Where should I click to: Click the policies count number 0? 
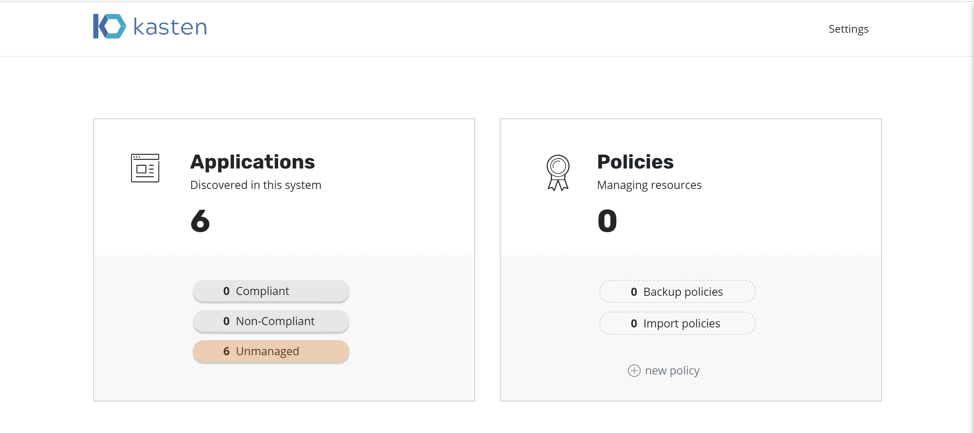coord(607,221)
